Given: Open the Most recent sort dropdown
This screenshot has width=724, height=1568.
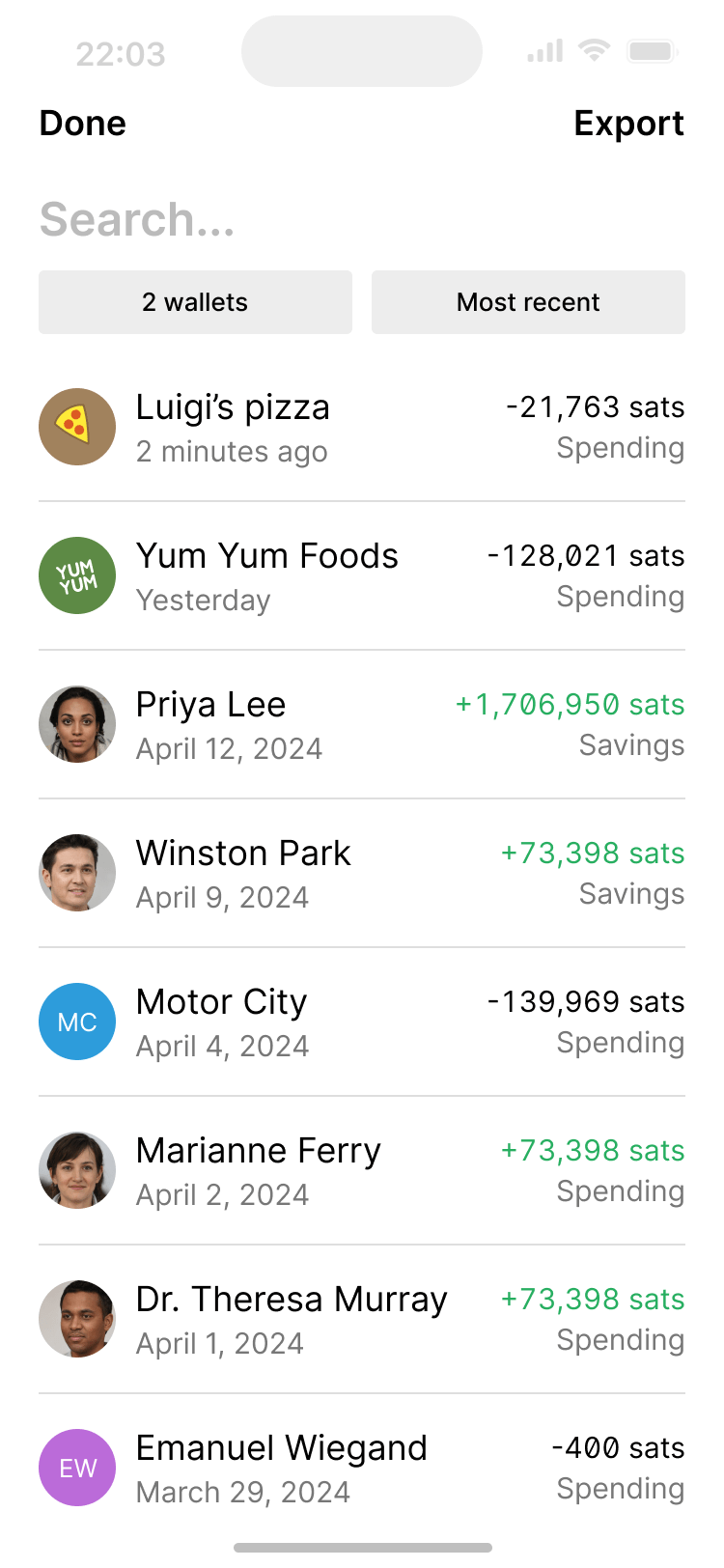Looking at the screenshot, I should tap(528, 302).
